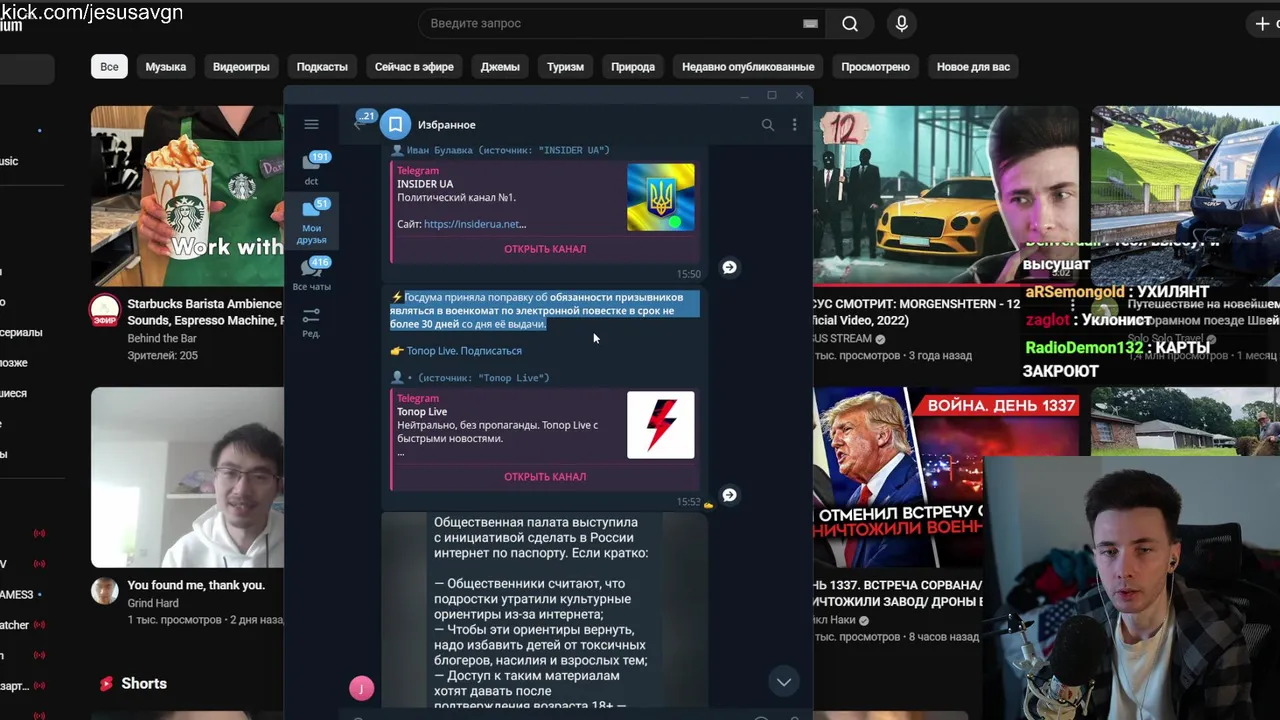
Task: Click Иван Булавка source line
Action: tap(500, 150)
